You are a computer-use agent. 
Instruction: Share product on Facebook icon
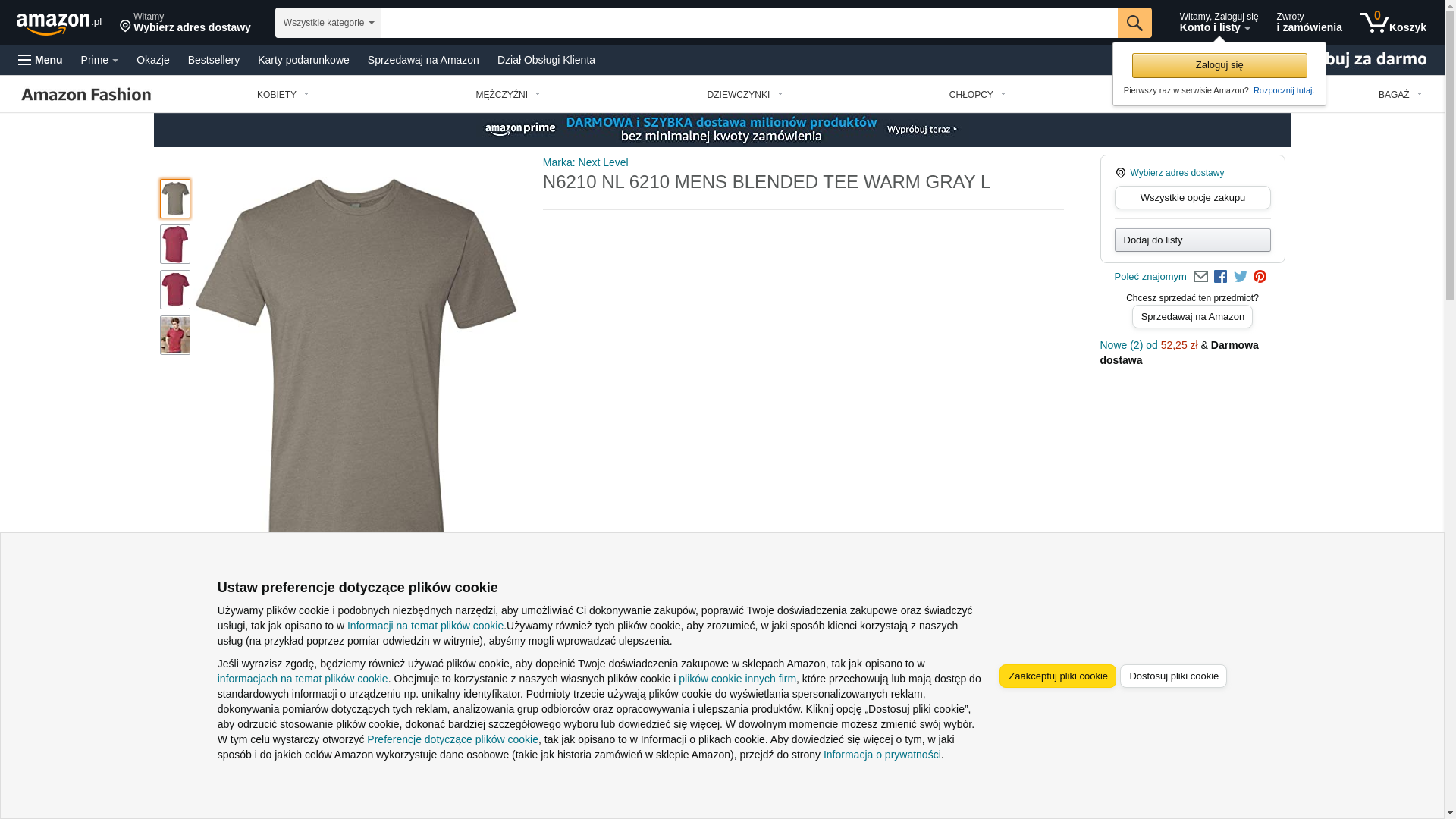pos(1220,277)
